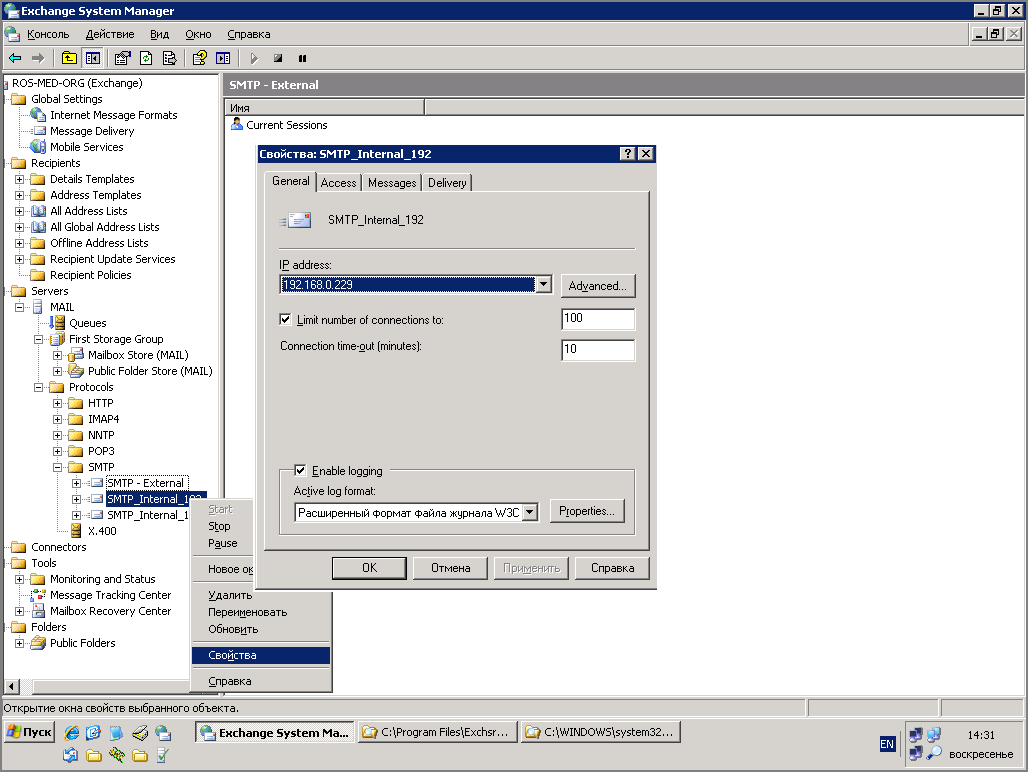Select the Mobile Services tree item

[x=87, y=147]
